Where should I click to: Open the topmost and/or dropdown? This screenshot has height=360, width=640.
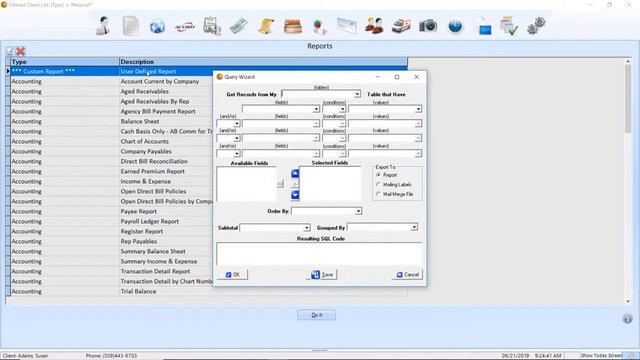pyautogui.click(x=237, y=124)
